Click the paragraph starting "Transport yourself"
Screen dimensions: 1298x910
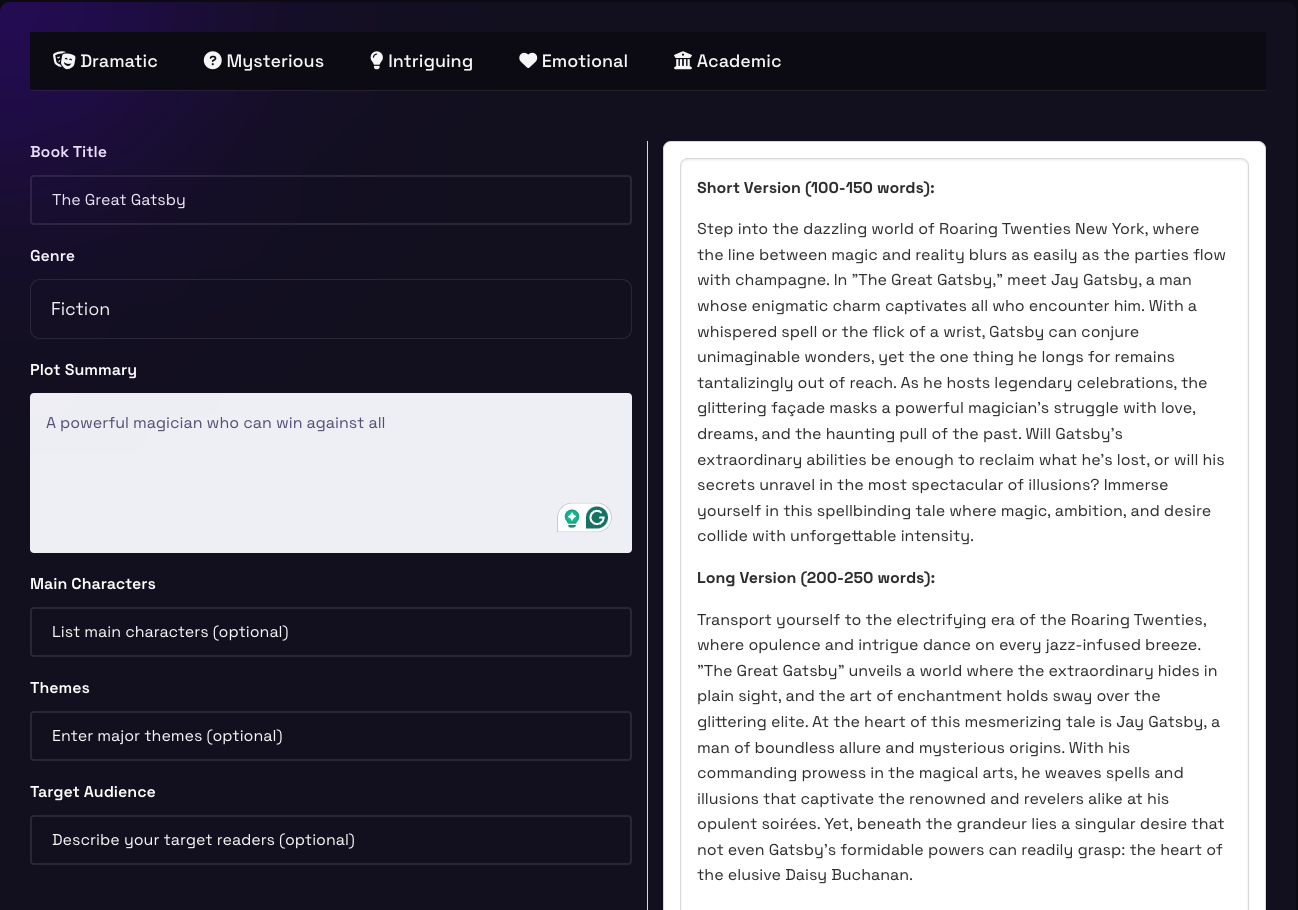click(x=960, y=747)
